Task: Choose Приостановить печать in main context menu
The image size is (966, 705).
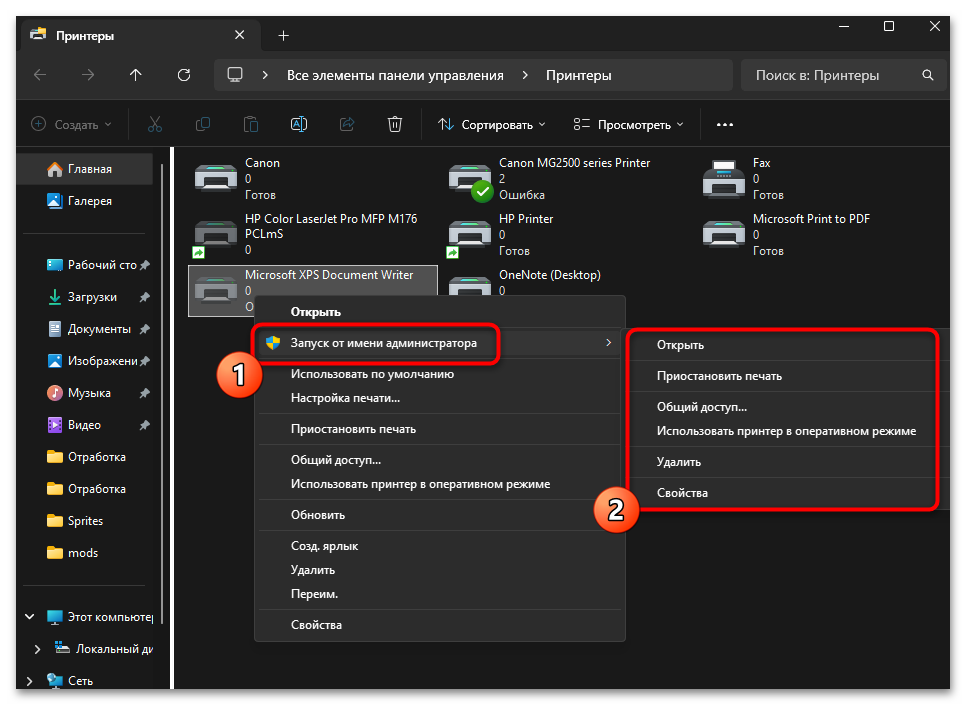Action: coord(440,429)
